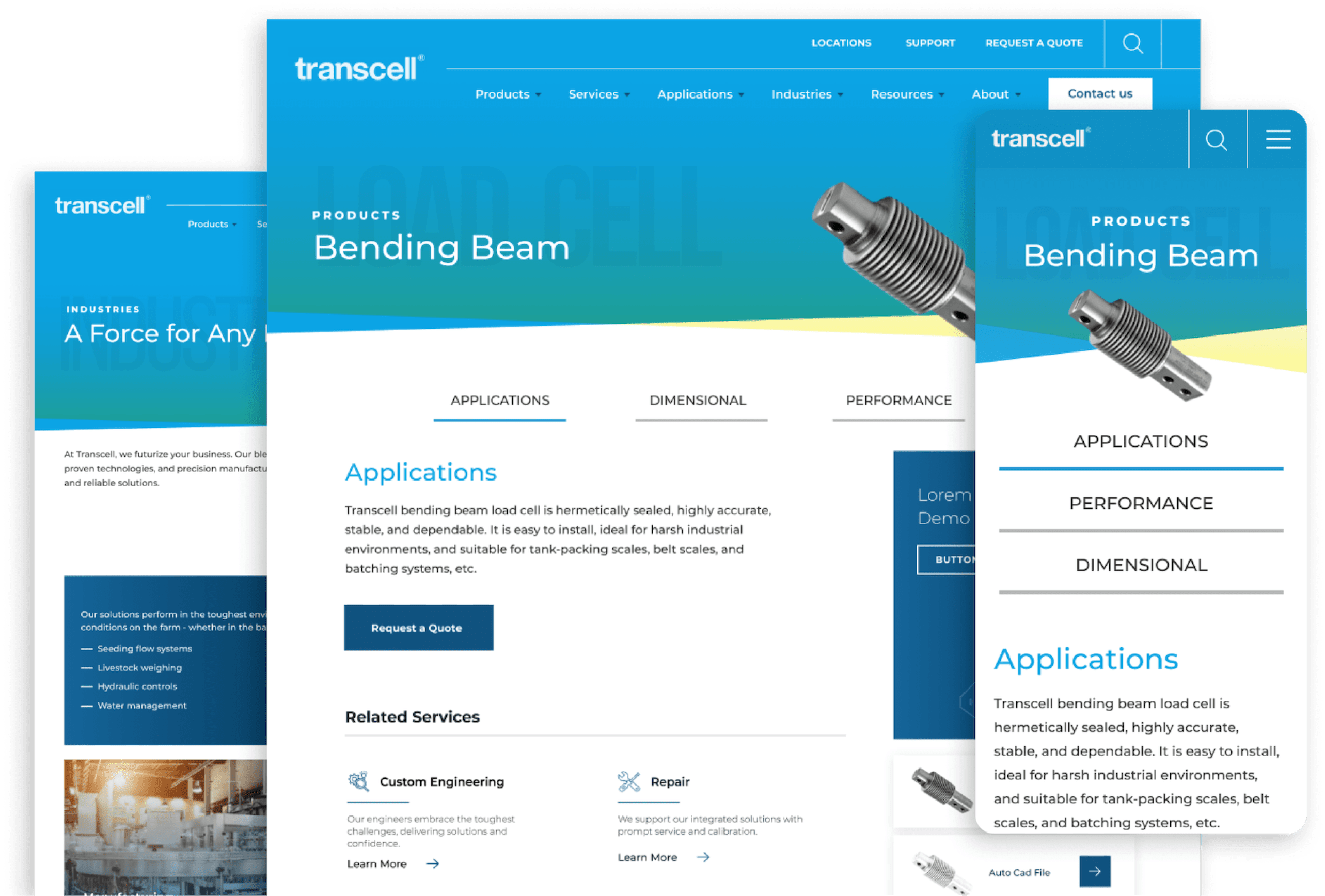Click the Request a Quote button
The width and height of the screenshot is (1325, 896).
coord(414,627)
